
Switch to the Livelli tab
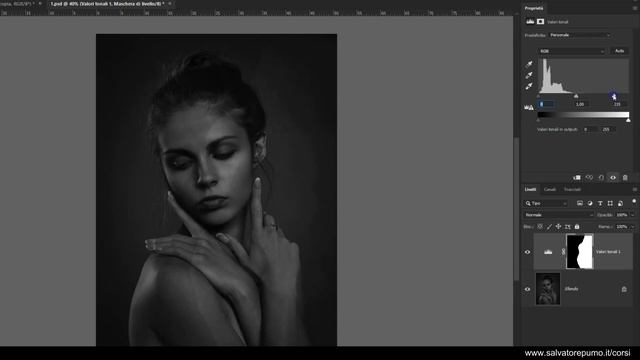(x=530, y=189)
